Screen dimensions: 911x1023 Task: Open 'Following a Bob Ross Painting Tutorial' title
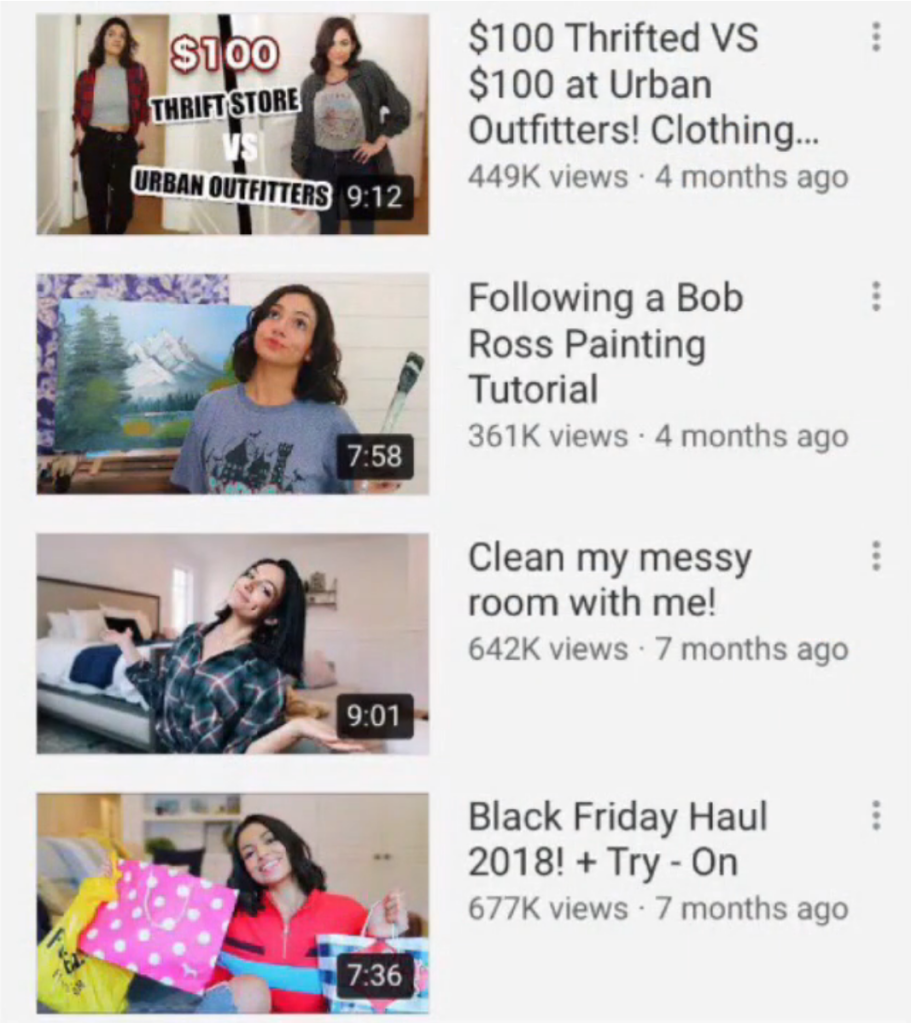[606, 343]
